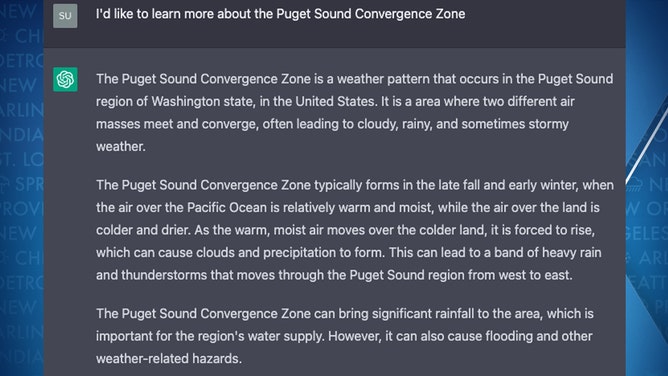
Task: Click the weather cloud icon at right edge
Action: [635, 184]
